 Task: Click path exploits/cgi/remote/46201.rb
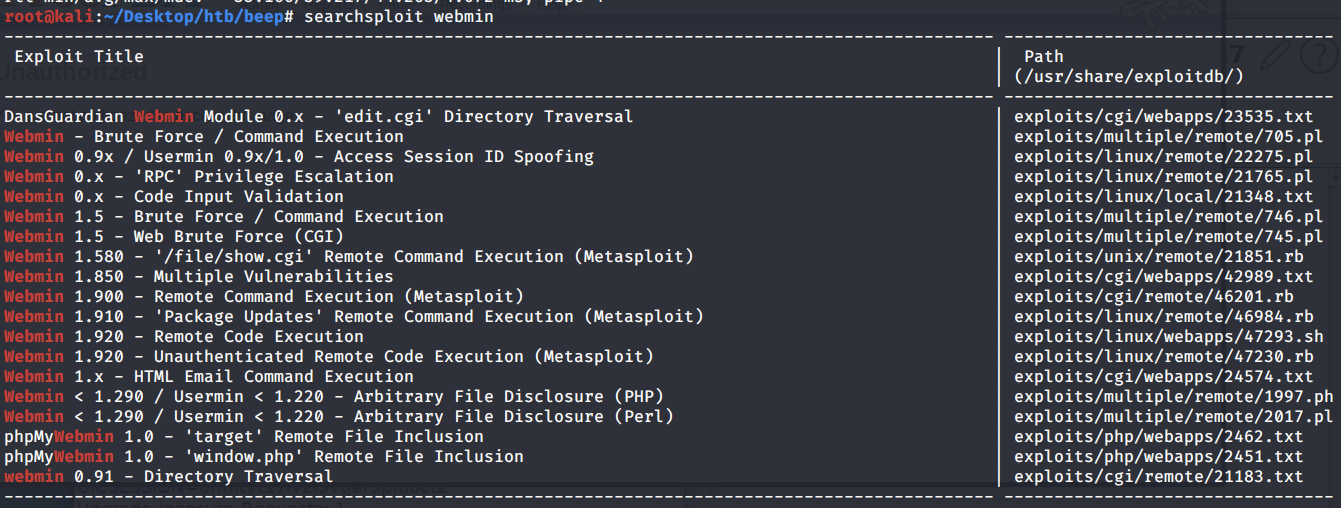coord(1158,297)
